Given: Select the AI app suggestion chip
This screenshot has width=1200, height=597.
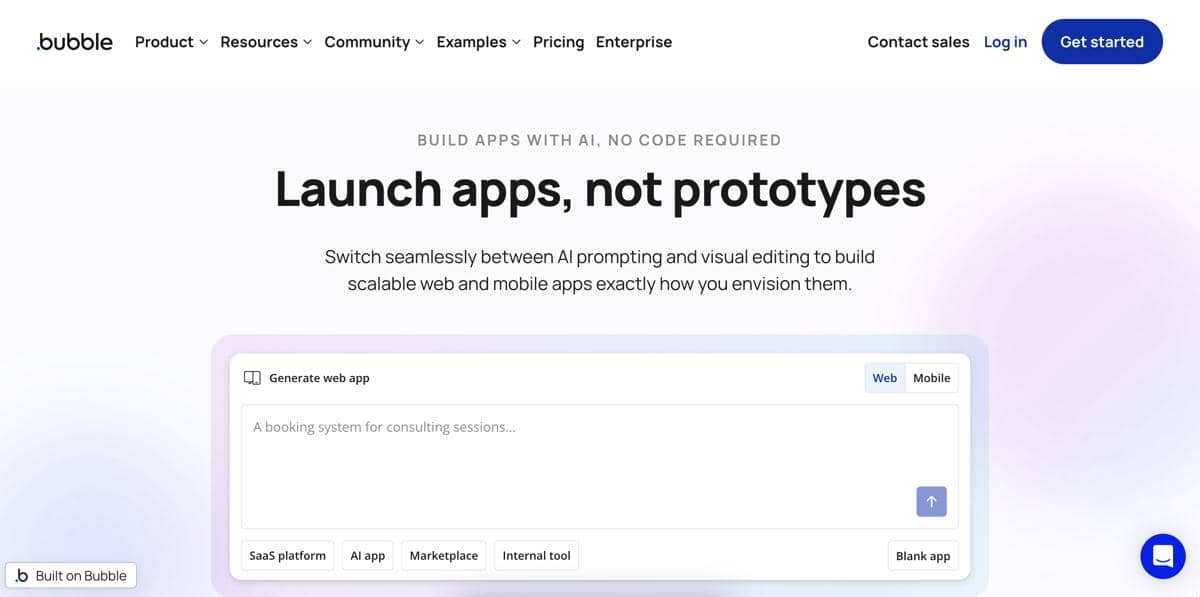Looking at the screenshot, I should 368,556.
